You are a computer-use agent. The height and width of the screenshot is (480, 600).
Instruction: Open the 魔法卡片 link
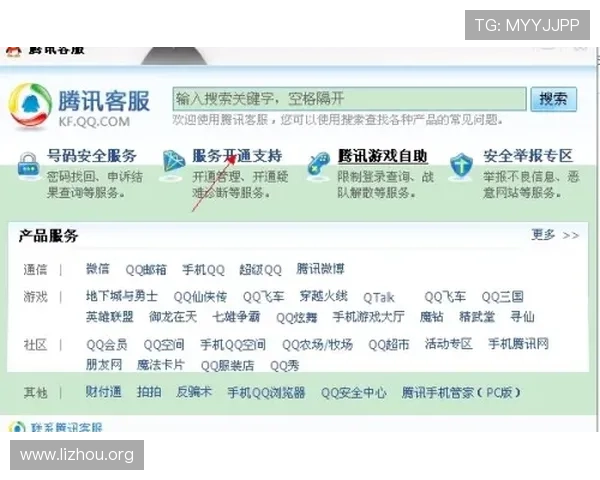point(161,365)
